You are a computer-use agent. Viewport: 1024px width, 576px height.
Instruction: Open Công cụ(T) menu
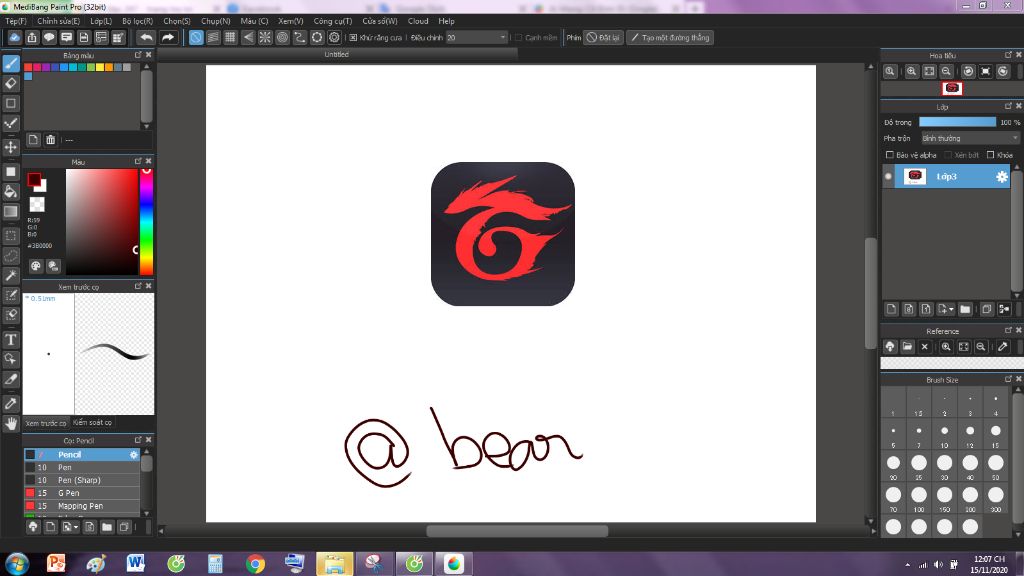click(332, 21)
